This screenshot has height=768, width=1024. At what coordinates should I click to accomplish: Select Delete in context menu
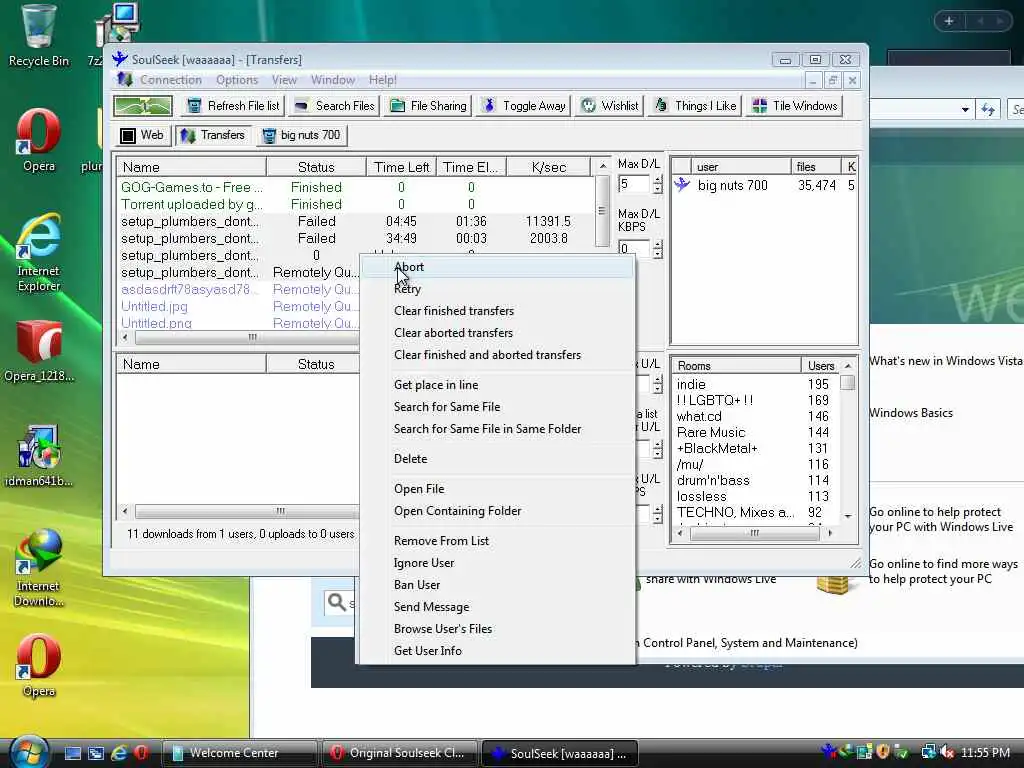(x=497, y=458)
